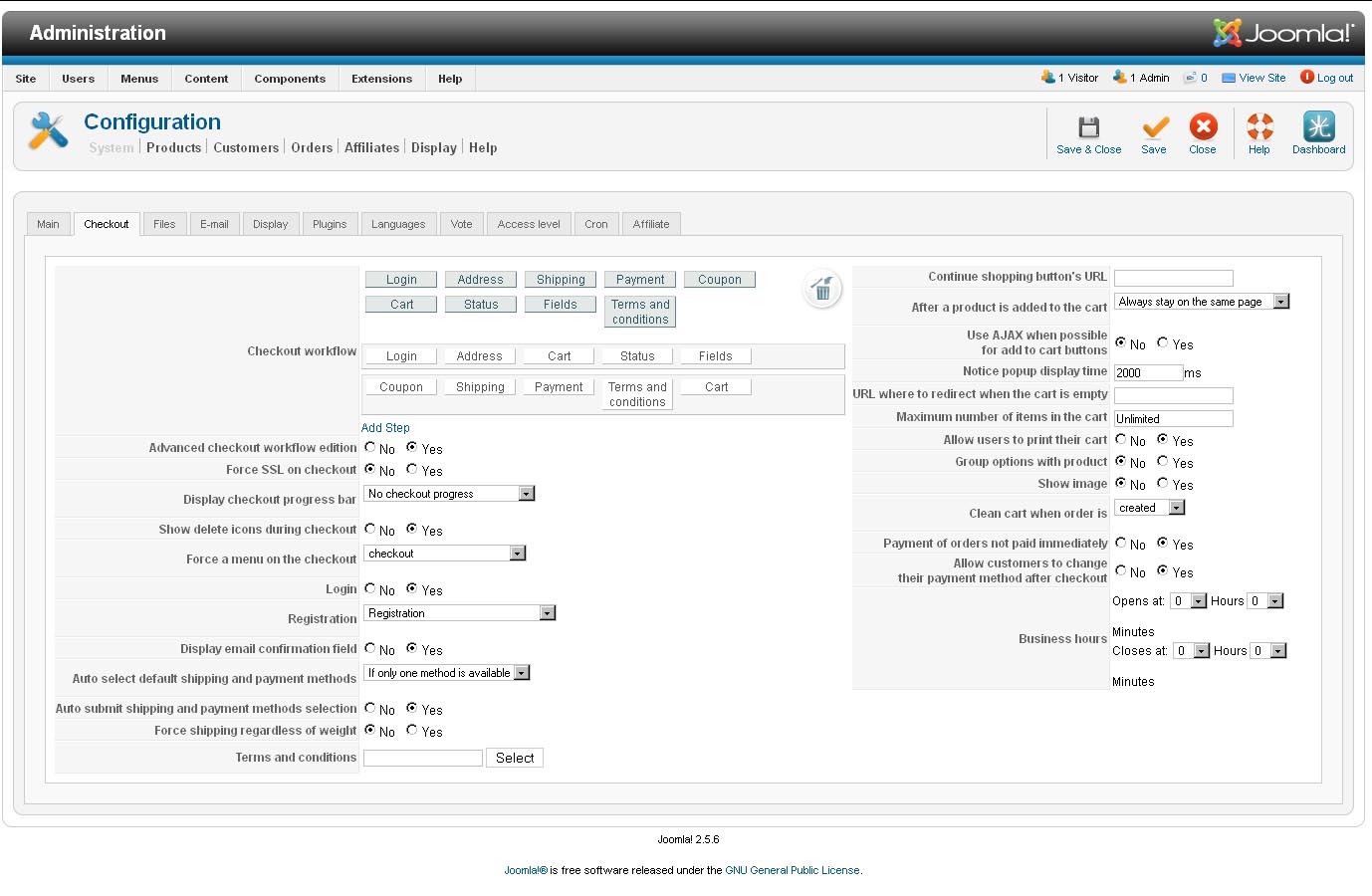Viewport: 1372px width, 896px height.
Task: Open Display checkout progress bar dropdown
Action: [450, 494]
